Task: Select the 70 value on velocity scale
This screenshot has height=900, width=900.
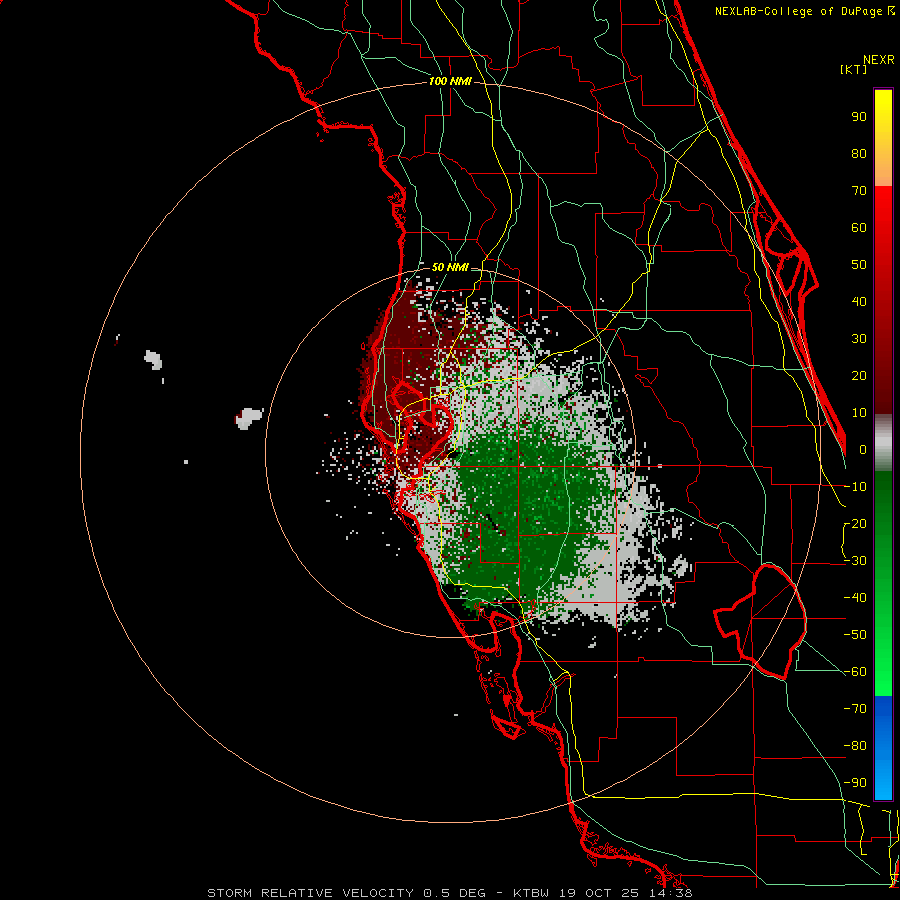Action: click(x=859, y=191)
